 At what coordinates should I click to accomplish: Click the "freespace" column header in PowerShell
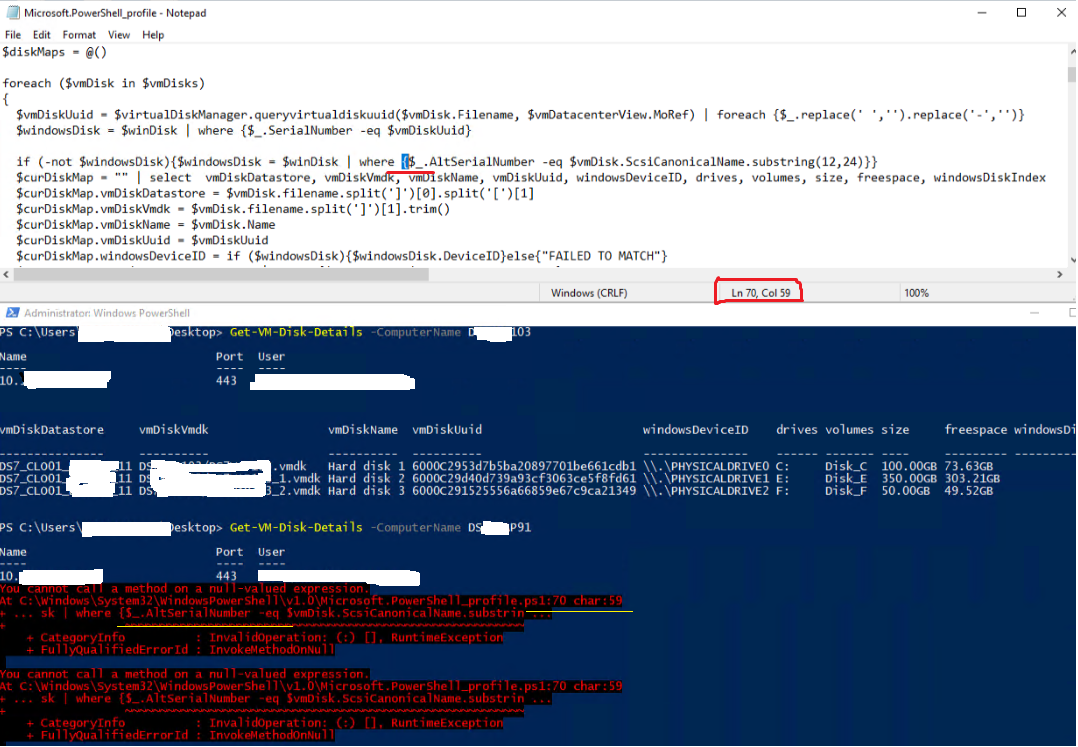pyautogui.click(x=976, y=430)
